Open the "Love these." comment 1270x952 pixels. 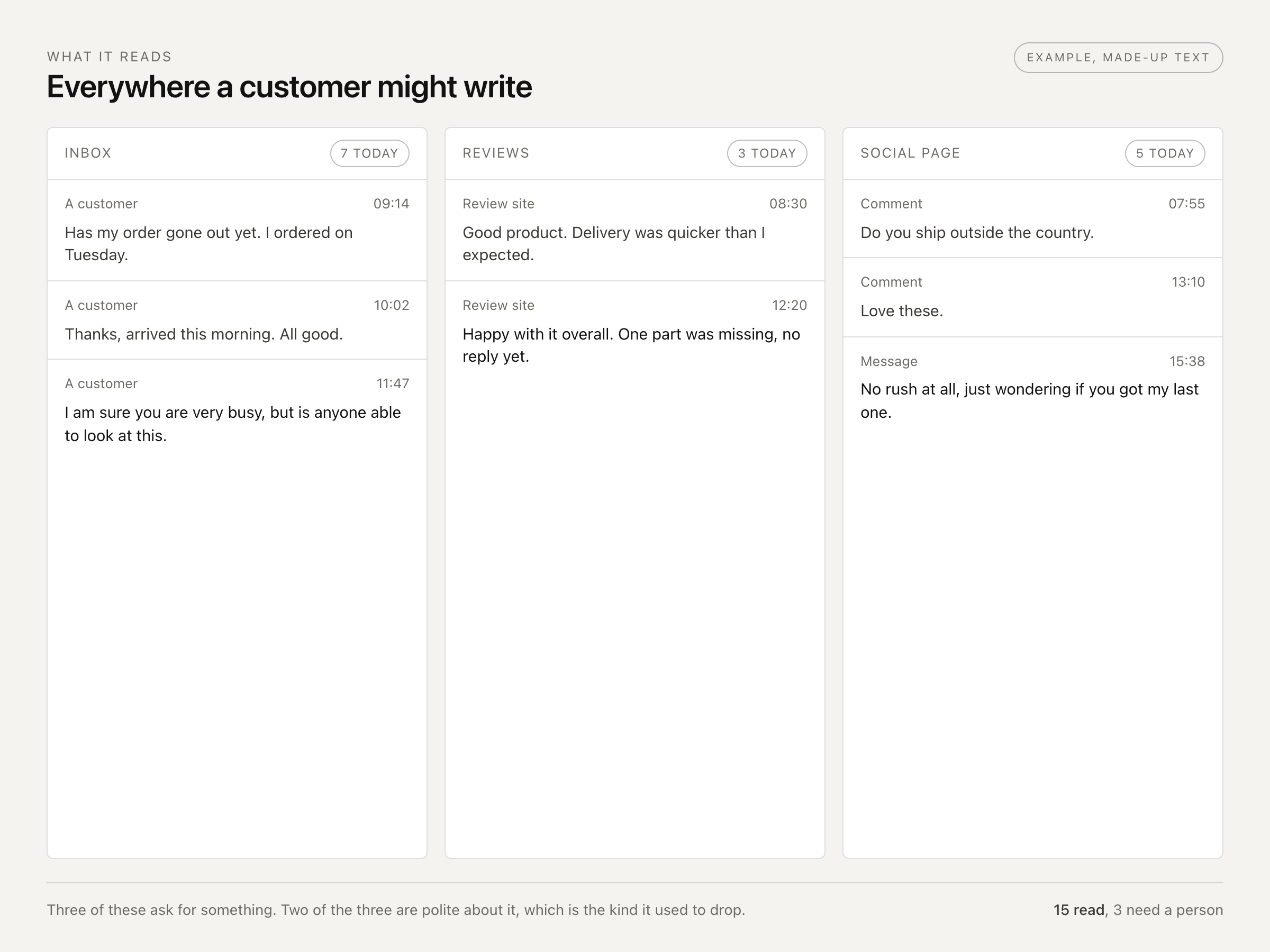(1033, 297)
